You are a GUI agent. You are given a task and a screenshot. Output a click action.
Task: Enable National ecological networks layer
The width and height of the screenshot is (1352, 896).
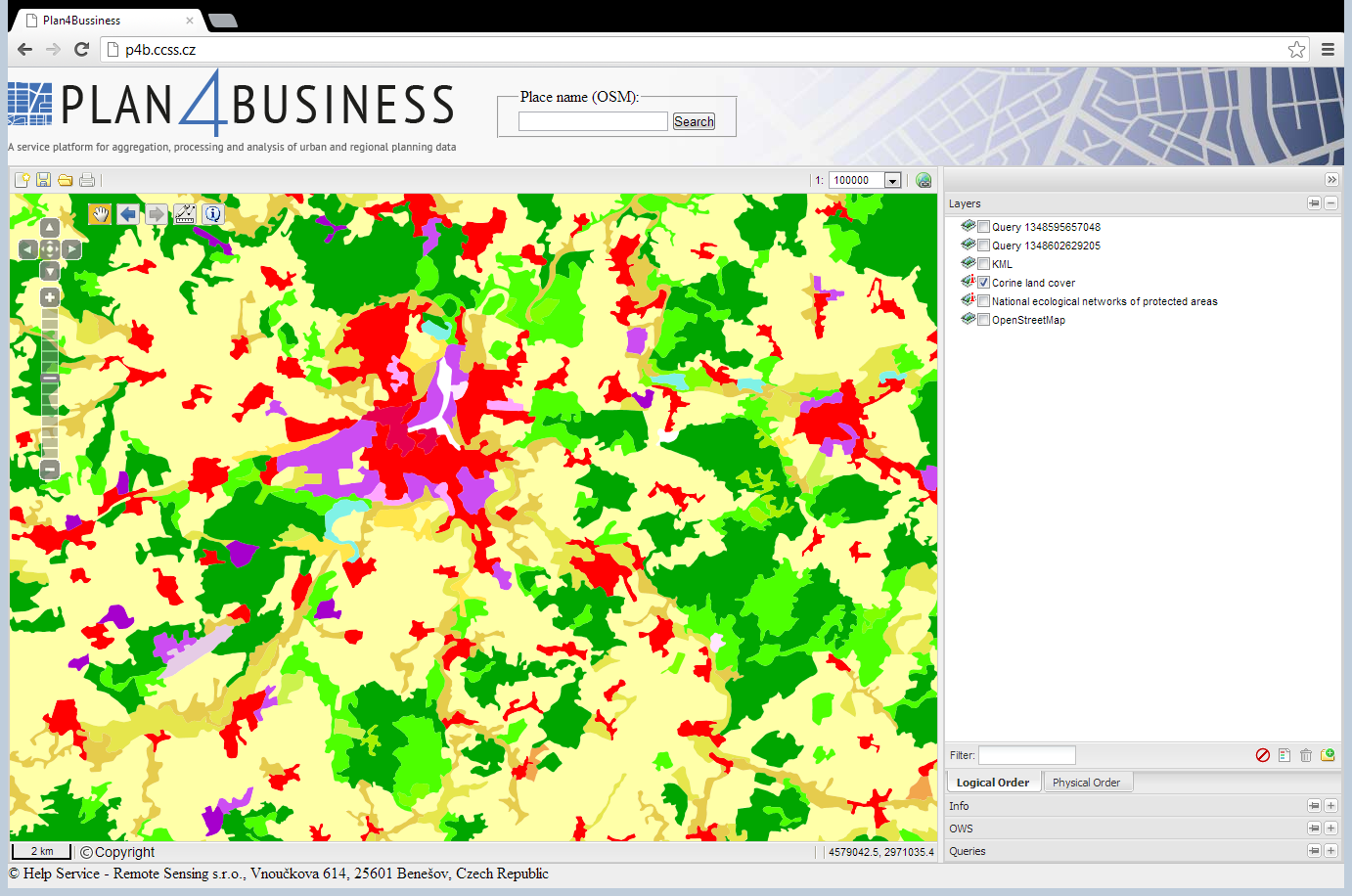(x=984, y=301)
